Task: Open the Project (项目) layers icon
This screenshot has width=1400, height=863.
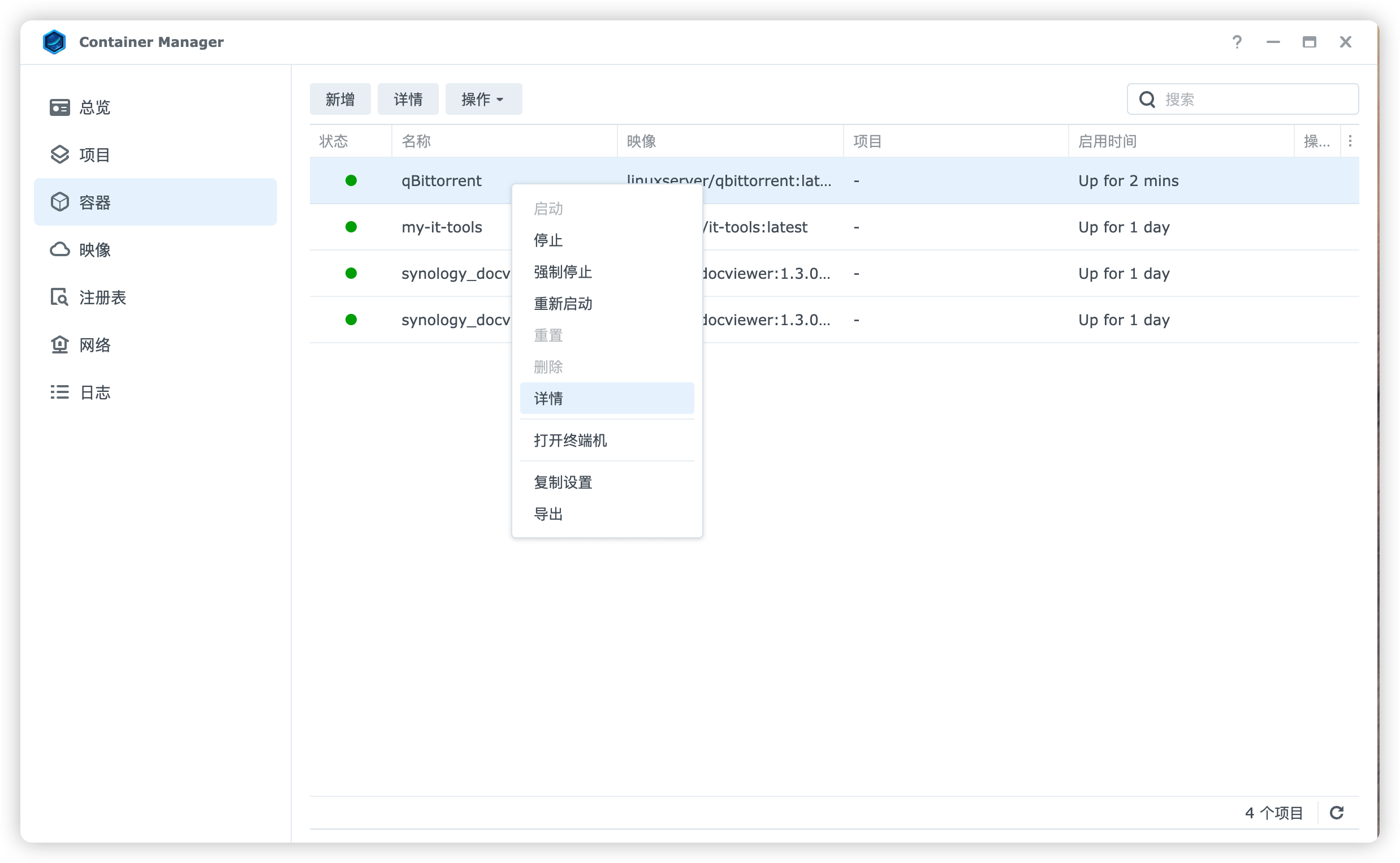Action: coord(59,155)
